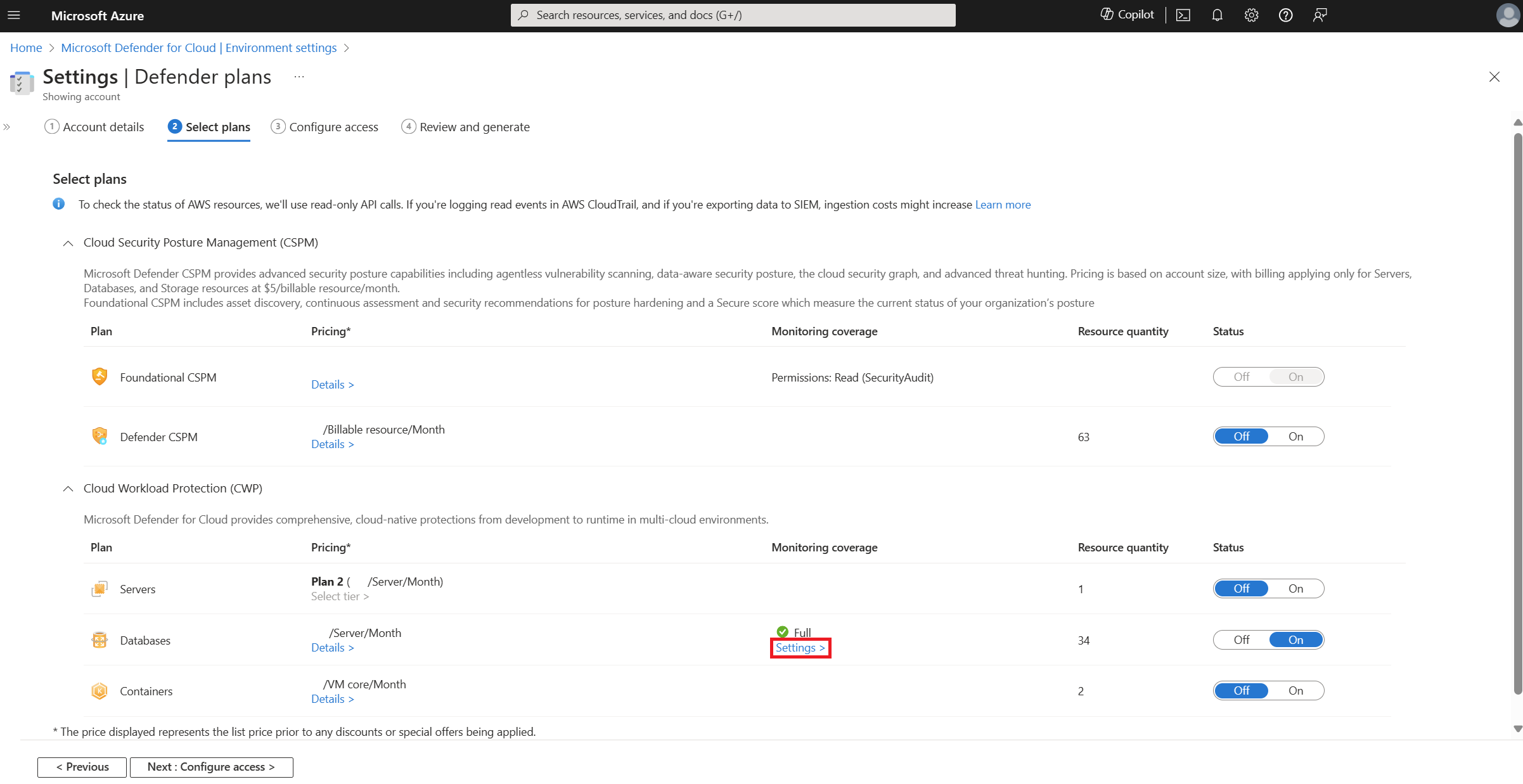Click the Previous button
1523x784 pixels.
tap(82, 767)
